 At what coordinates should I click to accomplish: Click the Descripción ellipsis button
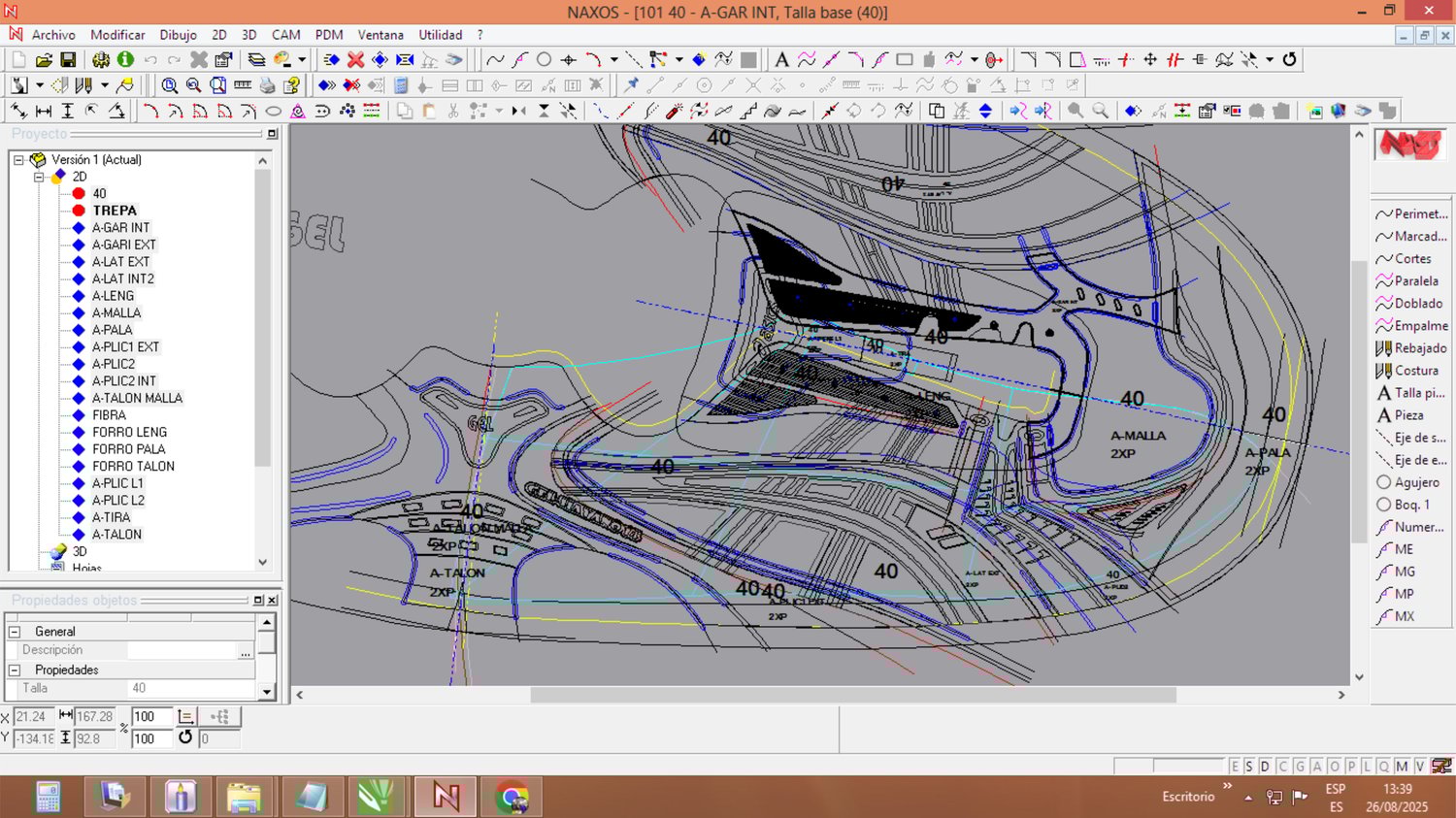(246, 651)
